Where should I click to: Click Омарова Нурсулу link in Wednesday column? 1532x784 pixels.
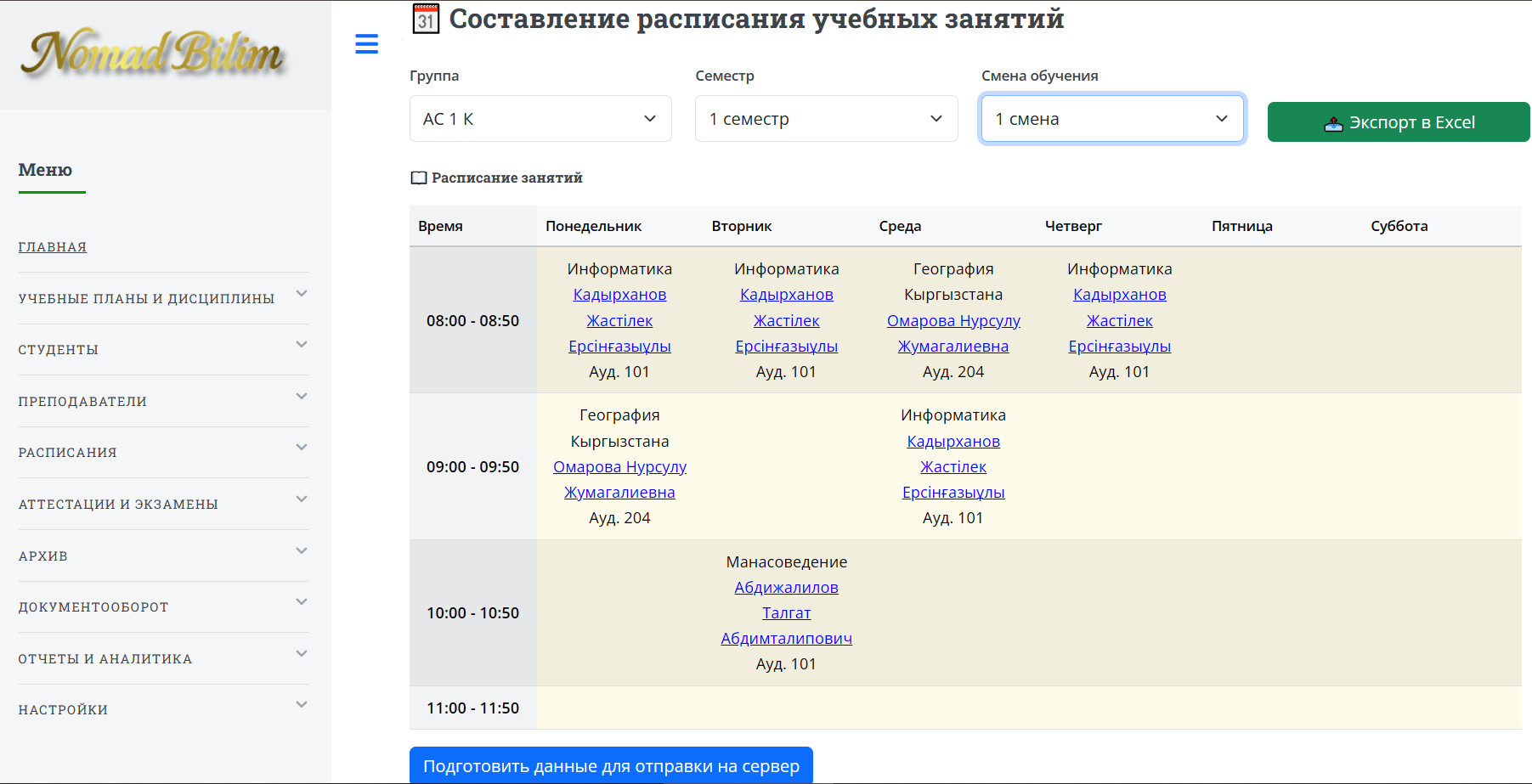point(953,321)
